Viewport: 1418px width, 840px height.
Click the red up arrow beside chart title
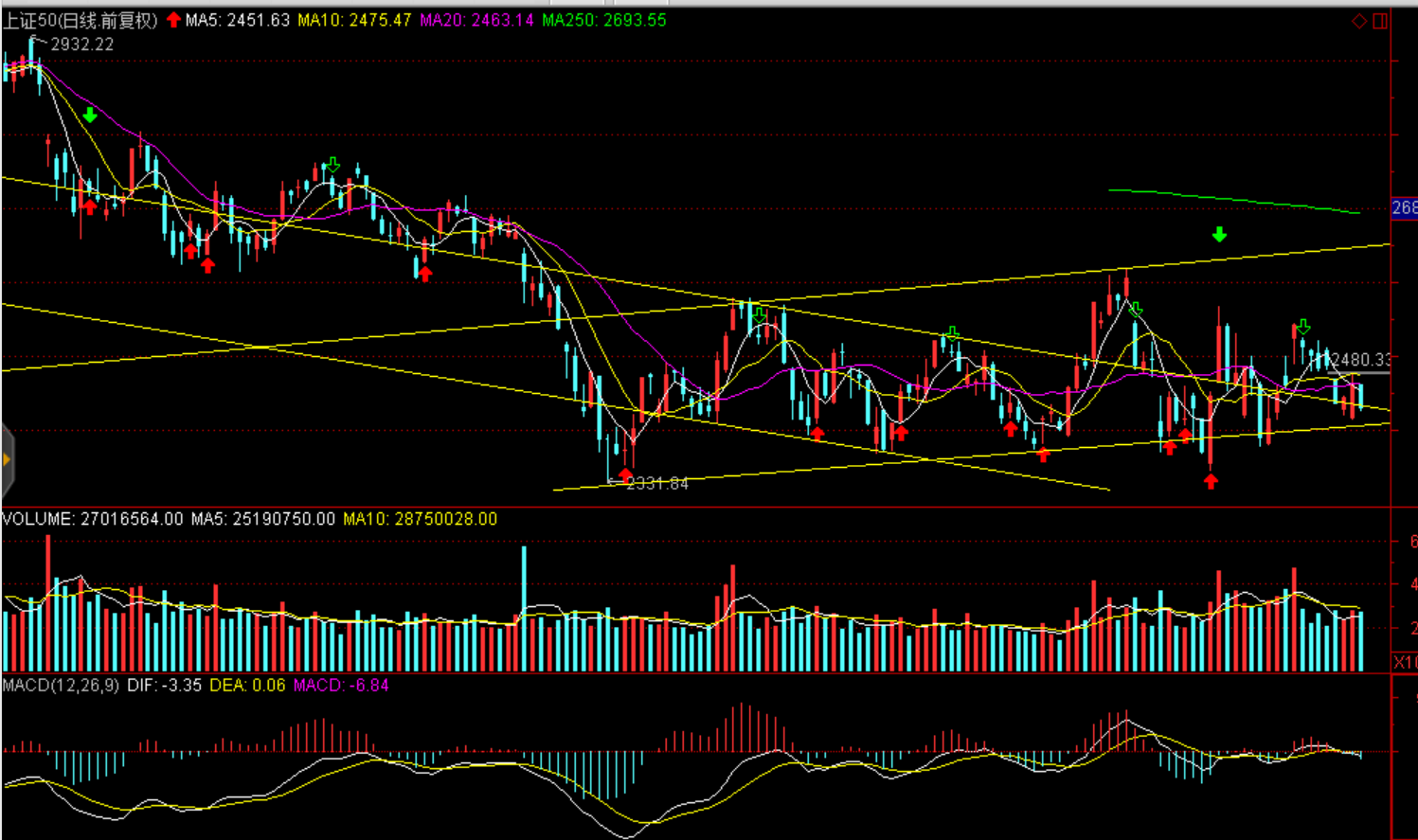pyautogui.click(x=173, y=20)
